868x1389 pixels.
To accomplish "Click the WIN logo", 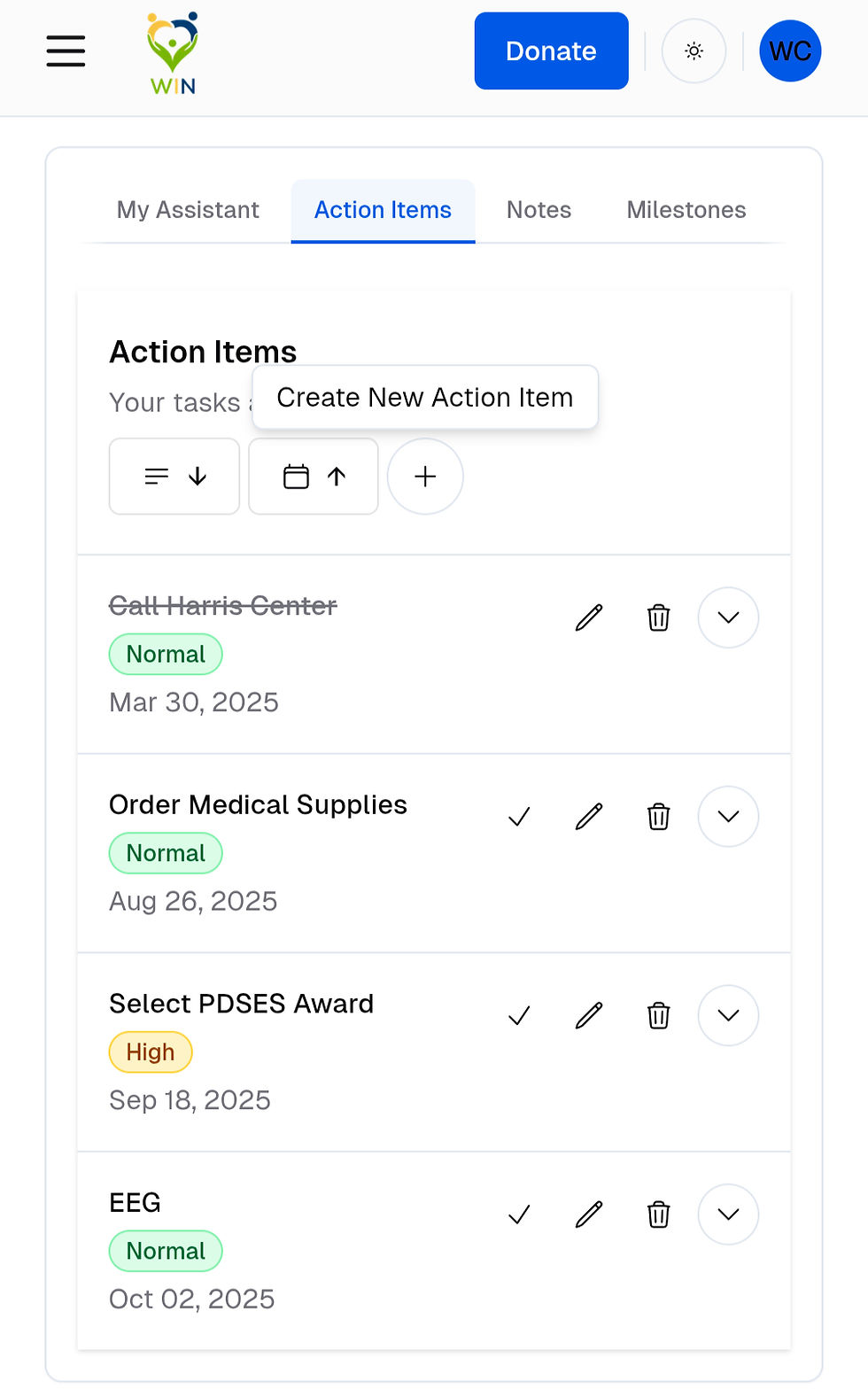I will pyautogui.click(x=173, y=53).
